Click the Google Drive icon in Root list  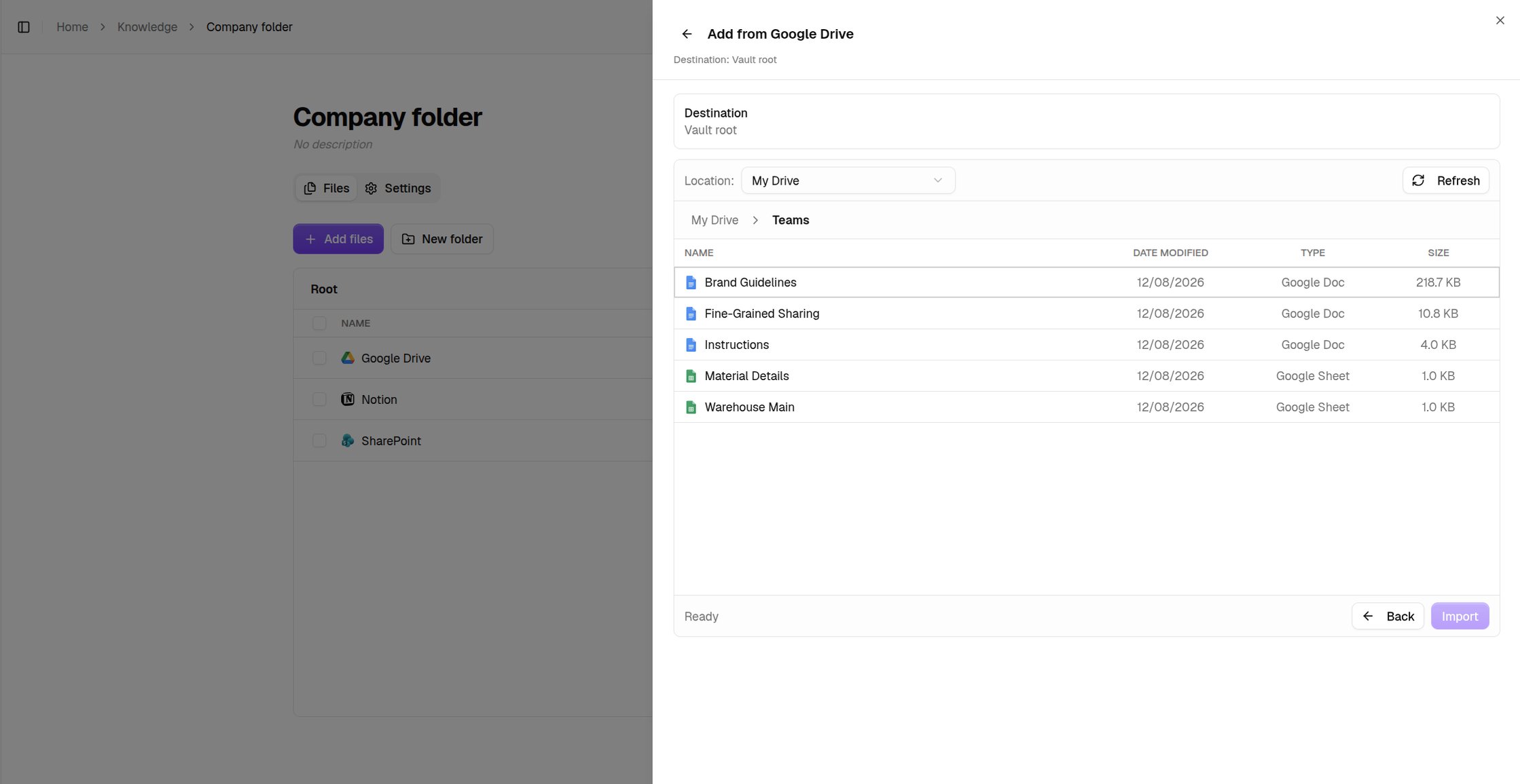click(348, 358)
